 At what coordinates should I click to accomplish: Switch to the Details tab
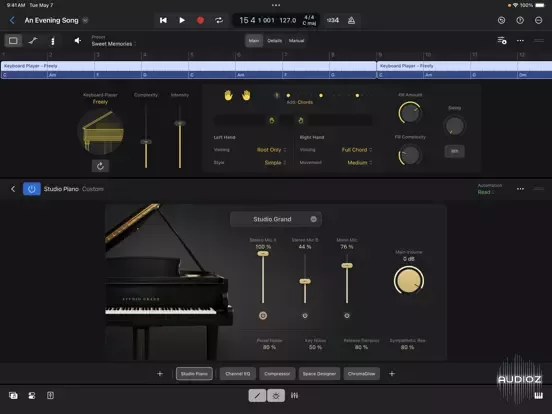275,41
